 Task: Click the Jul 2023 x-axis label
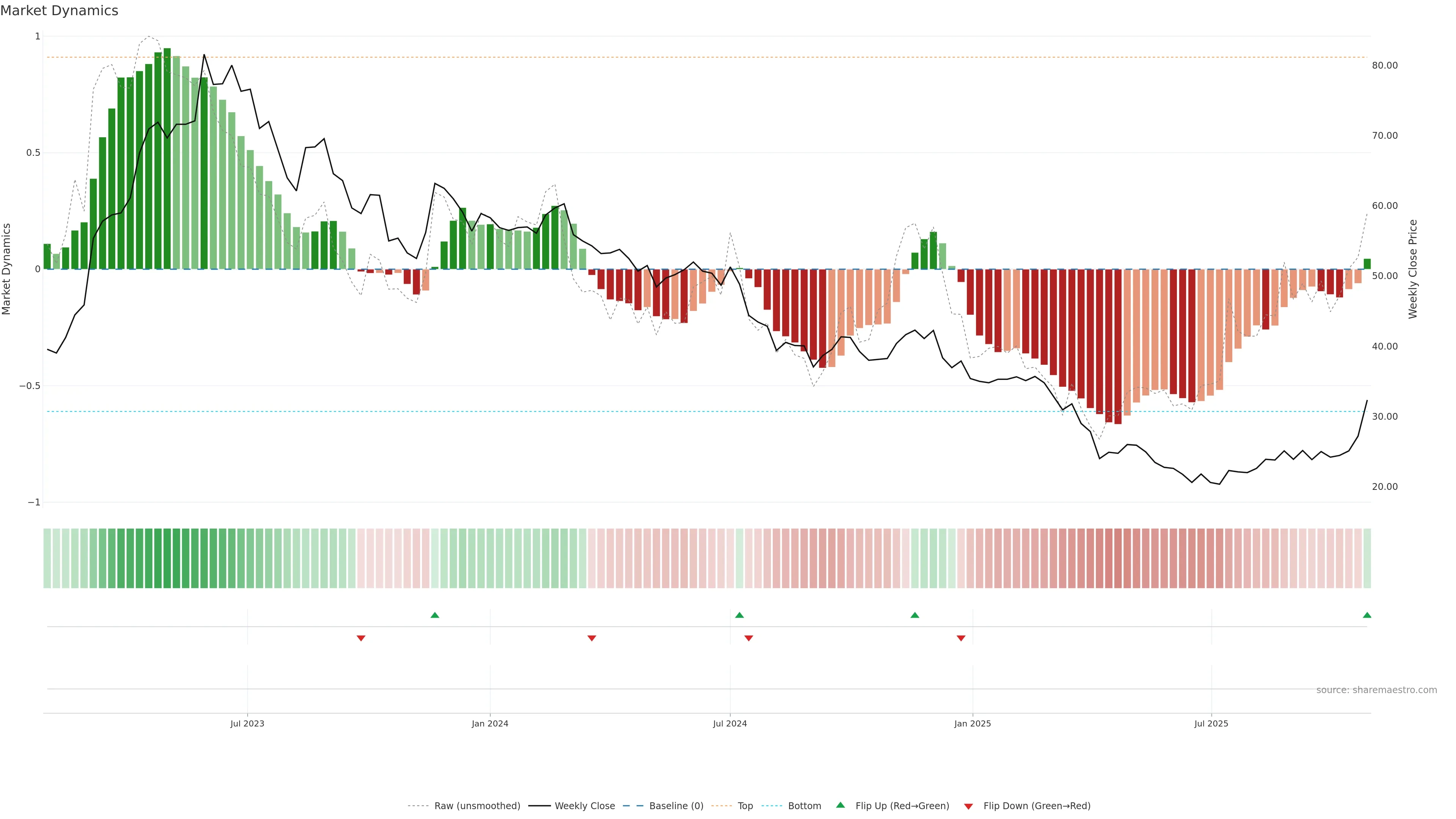coord(247,723)
